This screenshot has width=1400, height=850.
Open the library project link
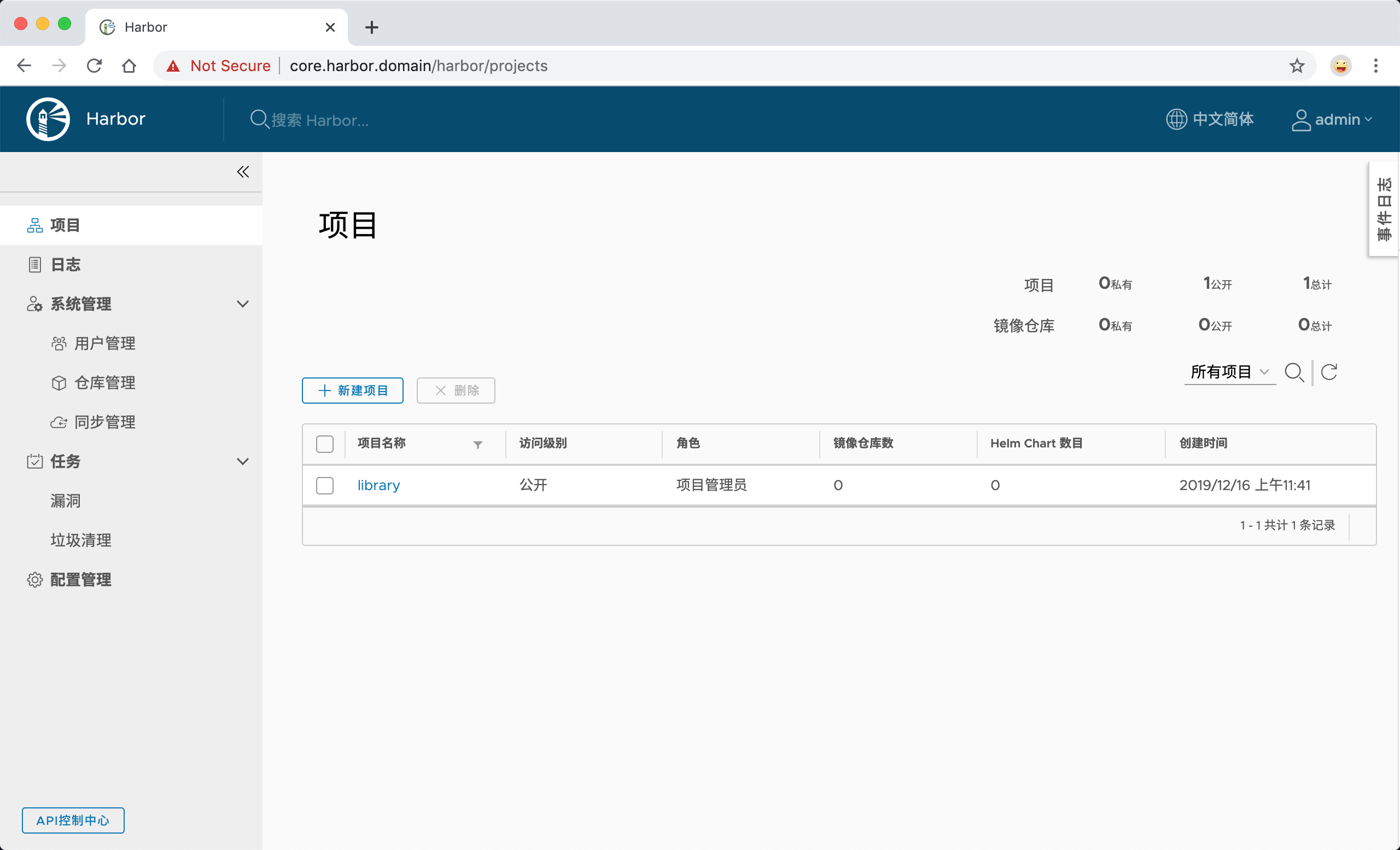tap(378, 485)
